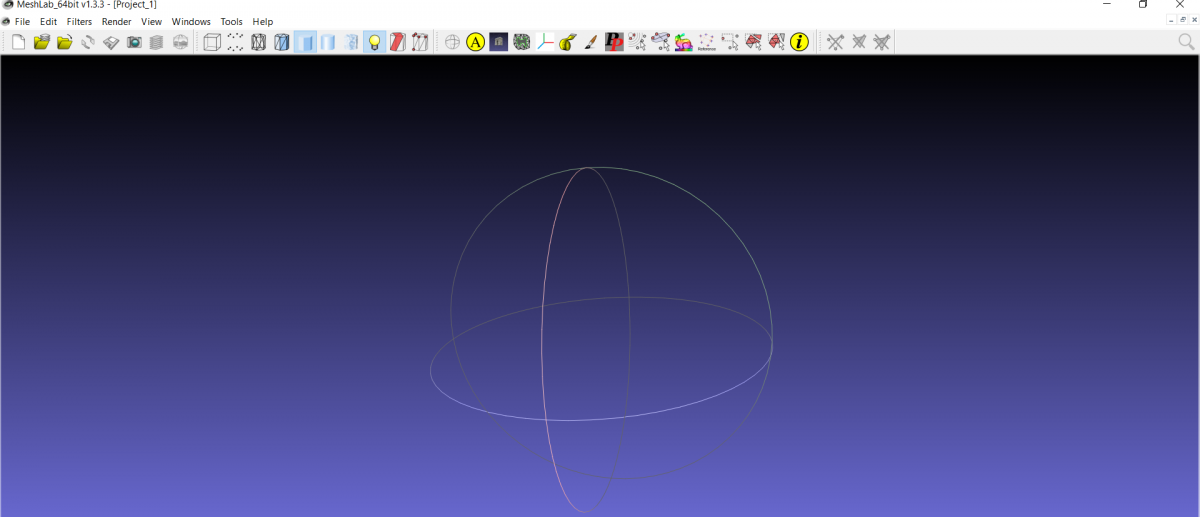Take a snapshot with the camera icon
The image size is (1200, 517).
click(133, 42)
